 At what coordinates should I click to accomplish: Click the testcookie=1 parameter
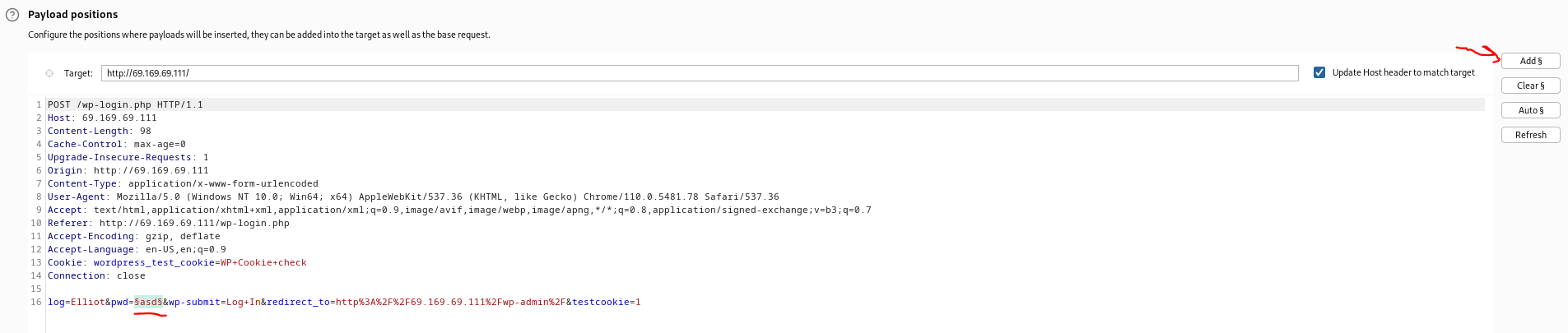(x=606, y=303)
